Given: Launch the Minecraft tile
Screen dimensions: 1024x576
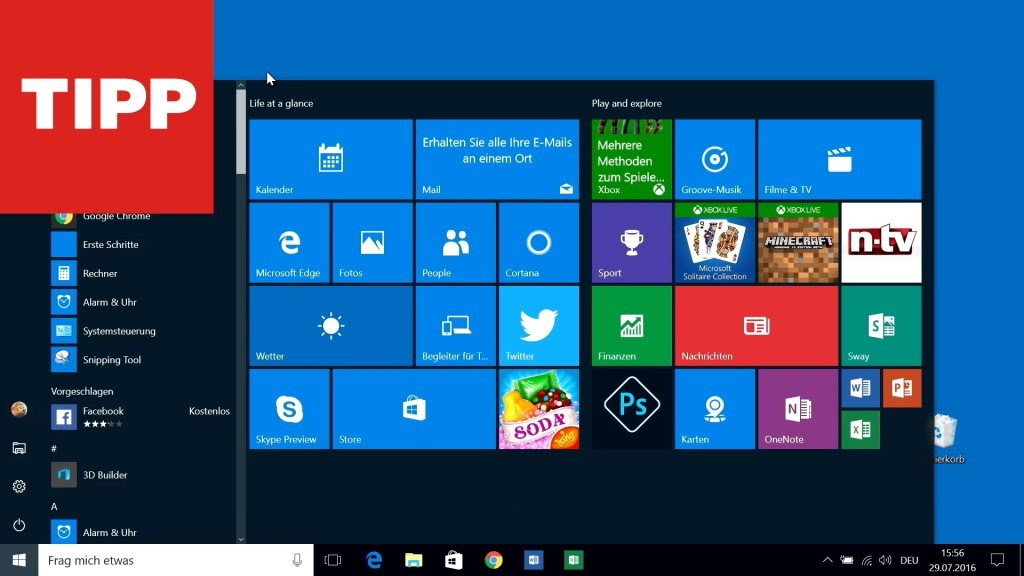Looking at the screenshot, I should click(798, 242).
